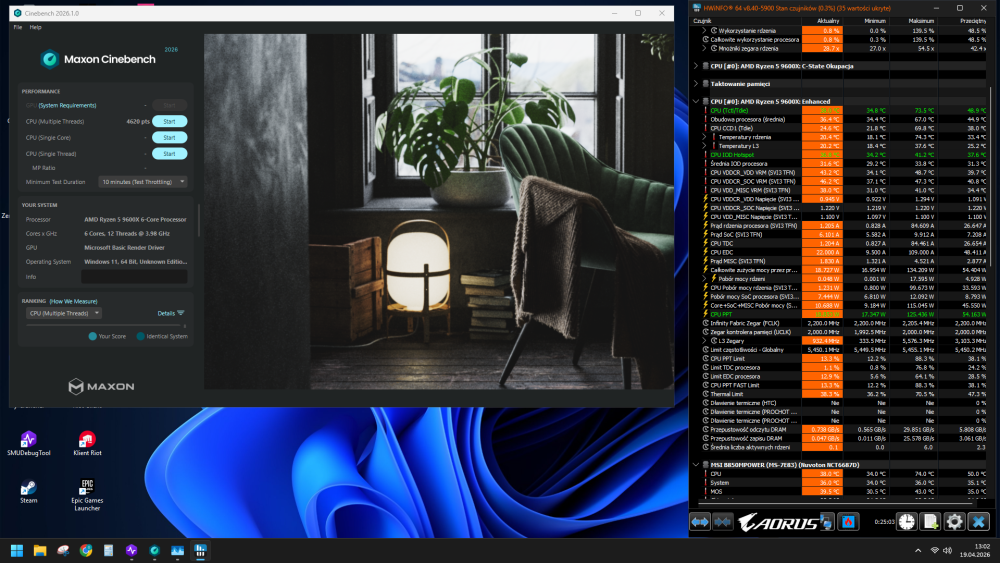Expand the Wykorzystanie rdzenia row
The height and width of the screenshot is (563, 1000).
click(705, 31)
